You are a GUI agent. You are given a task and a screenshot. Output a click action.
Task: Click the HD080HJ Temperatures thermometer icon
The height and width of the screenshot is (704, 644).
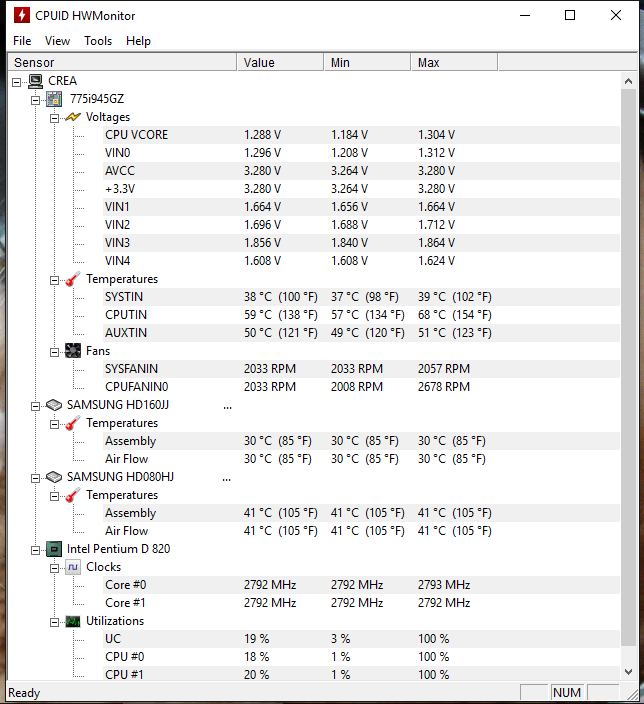click(73, 495)
